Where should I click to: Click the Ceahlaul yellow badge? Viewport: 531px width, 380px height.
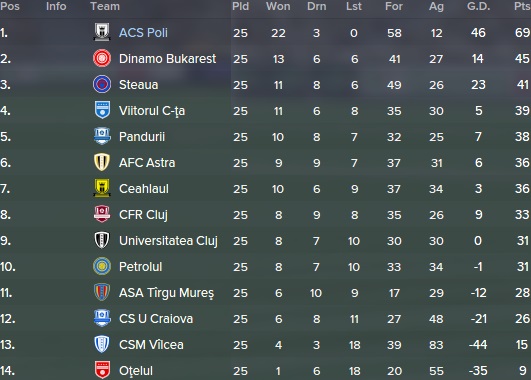(102, 188)
